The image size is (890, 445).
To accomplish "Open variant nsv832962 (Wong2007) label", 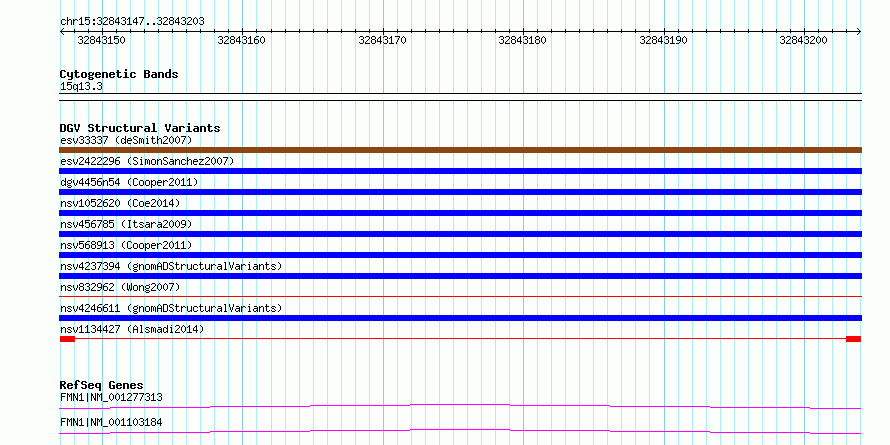I will (120, 287).
